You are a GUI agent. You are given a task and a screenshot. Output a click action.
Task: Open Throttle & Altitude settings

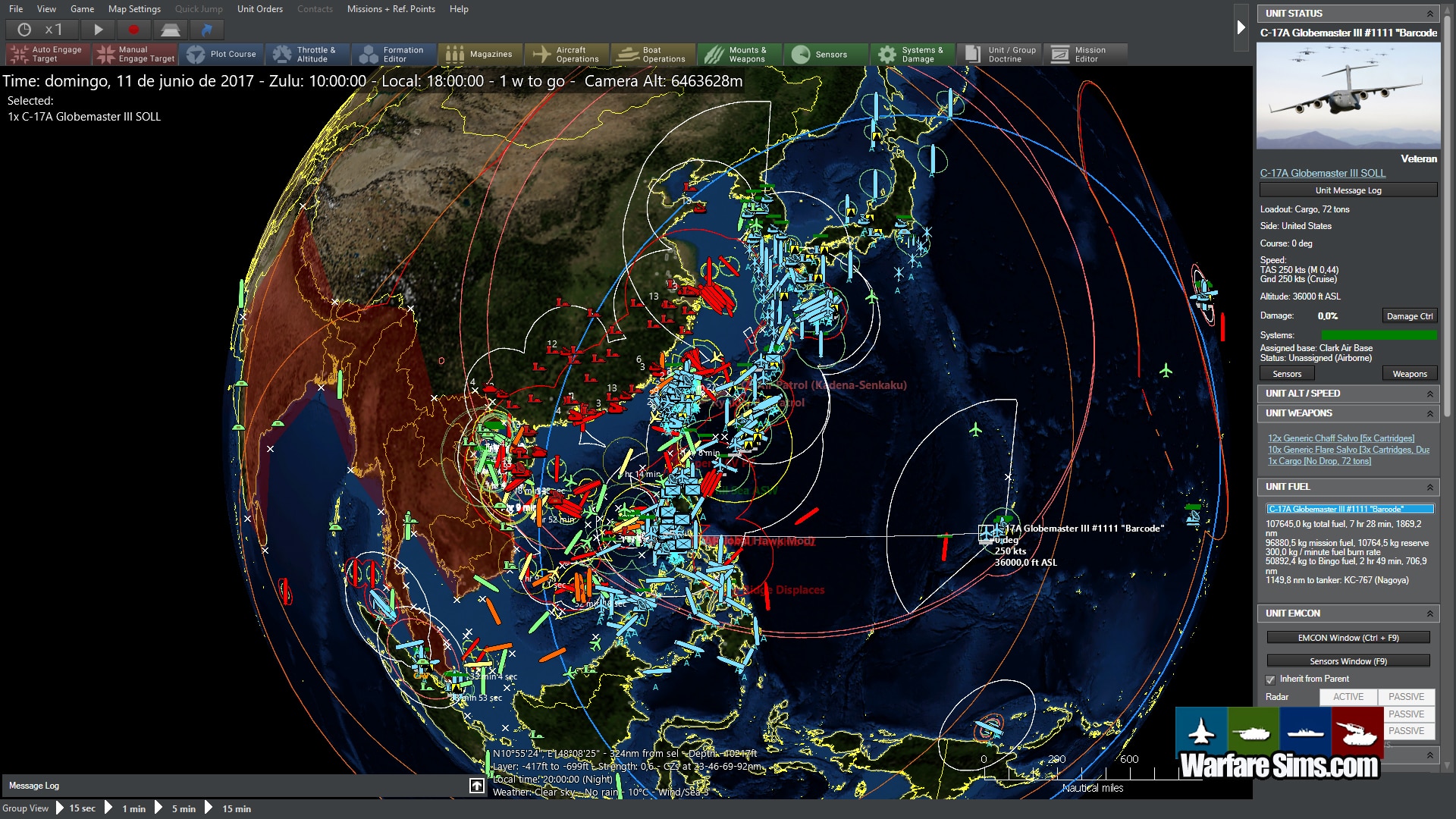(x=308, y=54)
